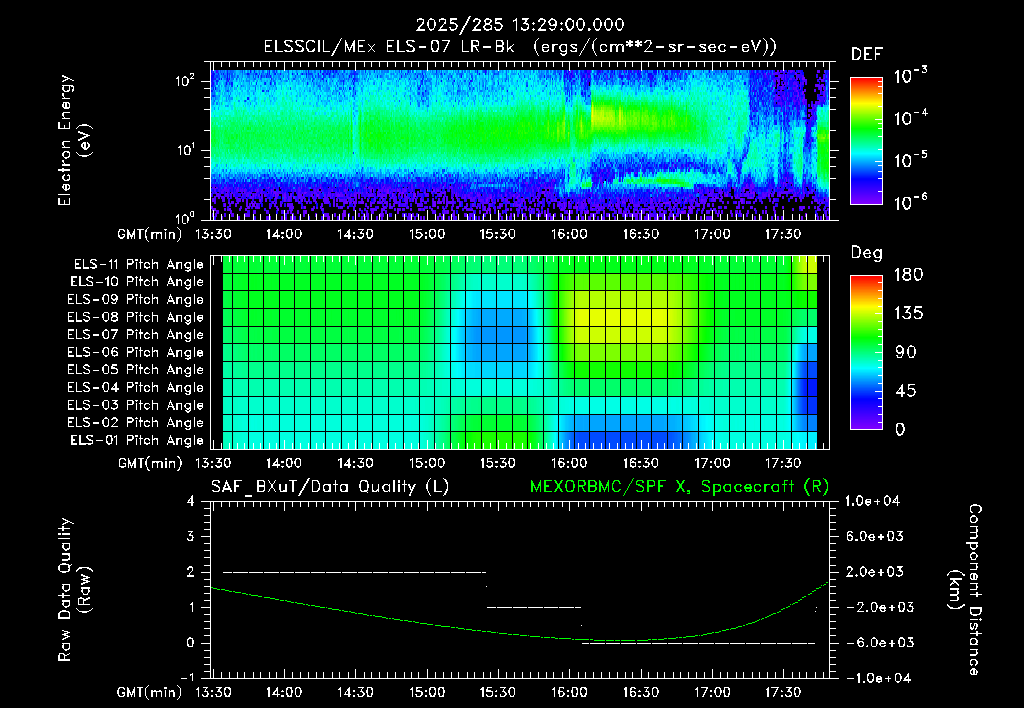The width and height of the screenshot is (1024, 708).
Task: Click the Component Distance (km) axis title
Action: pos(965,590)
